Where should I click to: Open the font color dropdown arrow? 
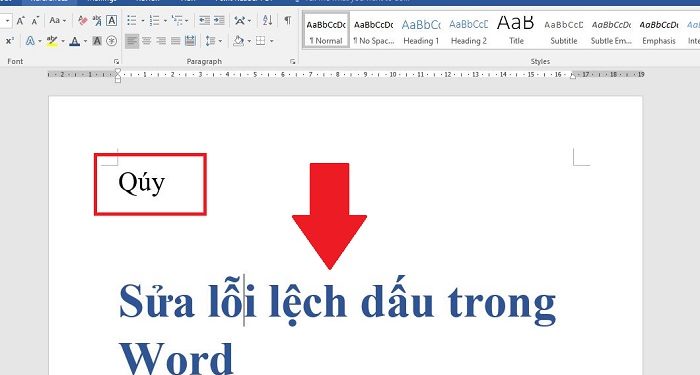tap(85, 42)
